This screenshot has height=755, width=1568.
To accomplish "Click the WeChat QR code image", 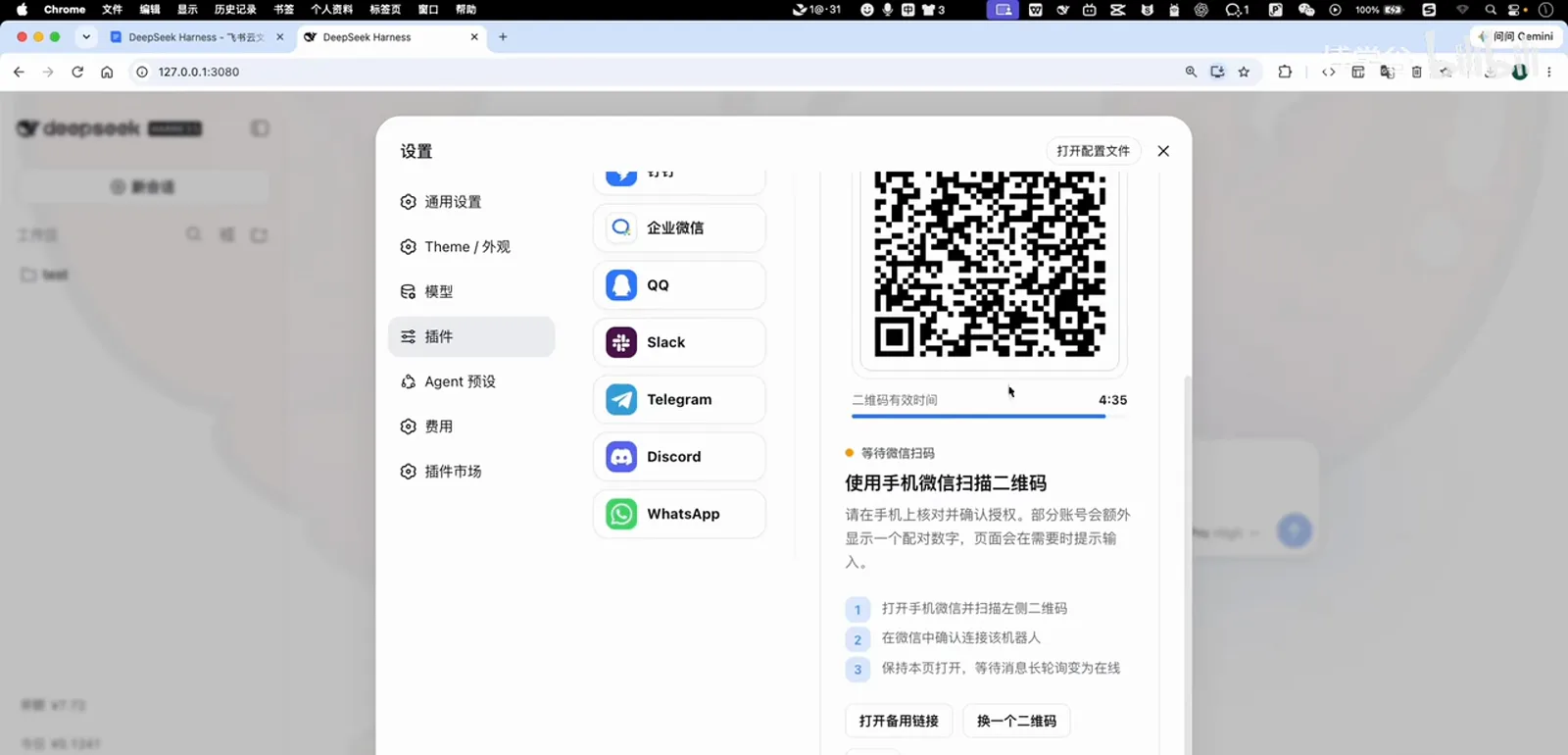I will [990, 265].
